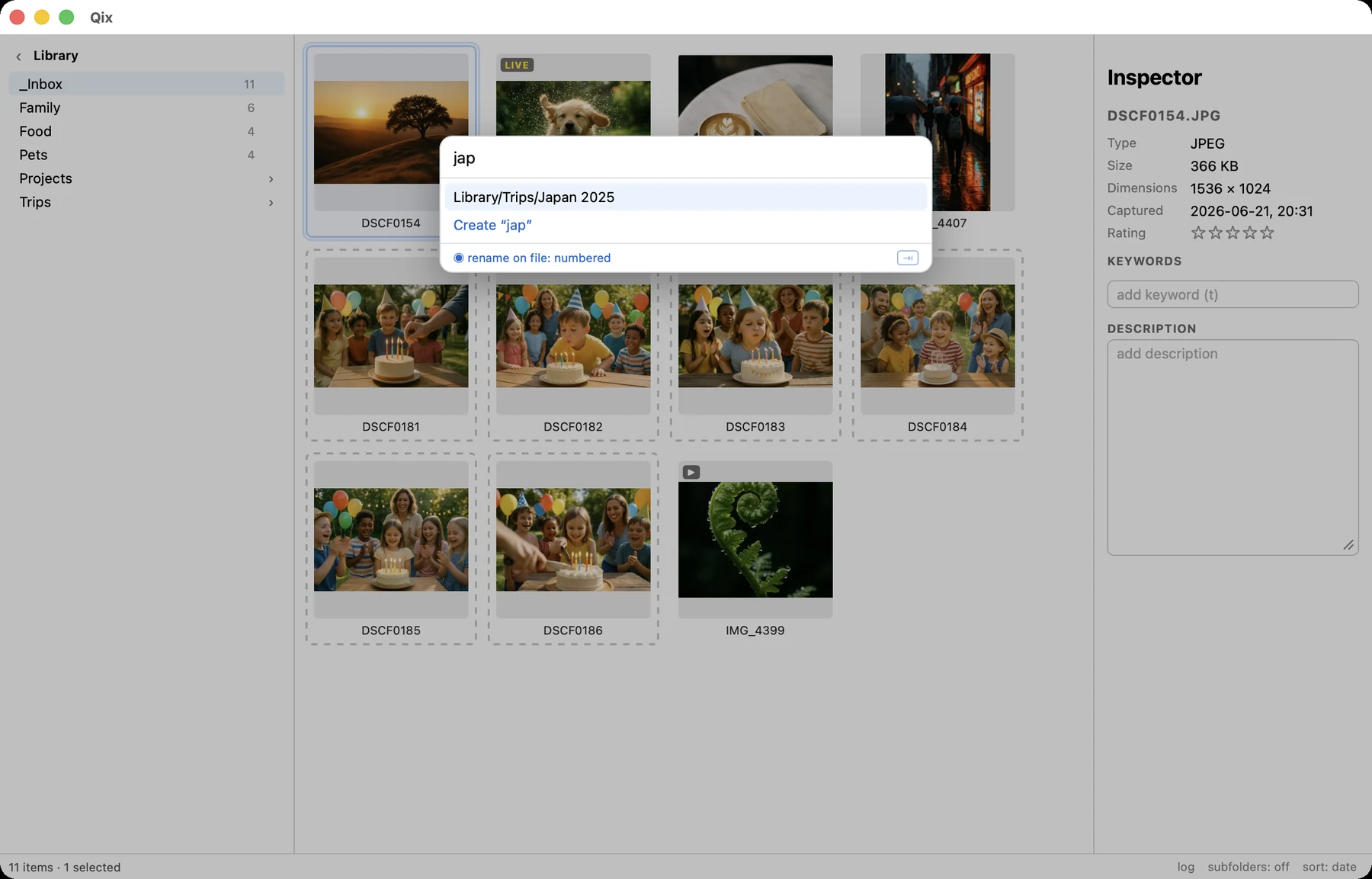Click the DSCF0181 filename label
The width and height of the screenshot is (1372, 879).
391,427
